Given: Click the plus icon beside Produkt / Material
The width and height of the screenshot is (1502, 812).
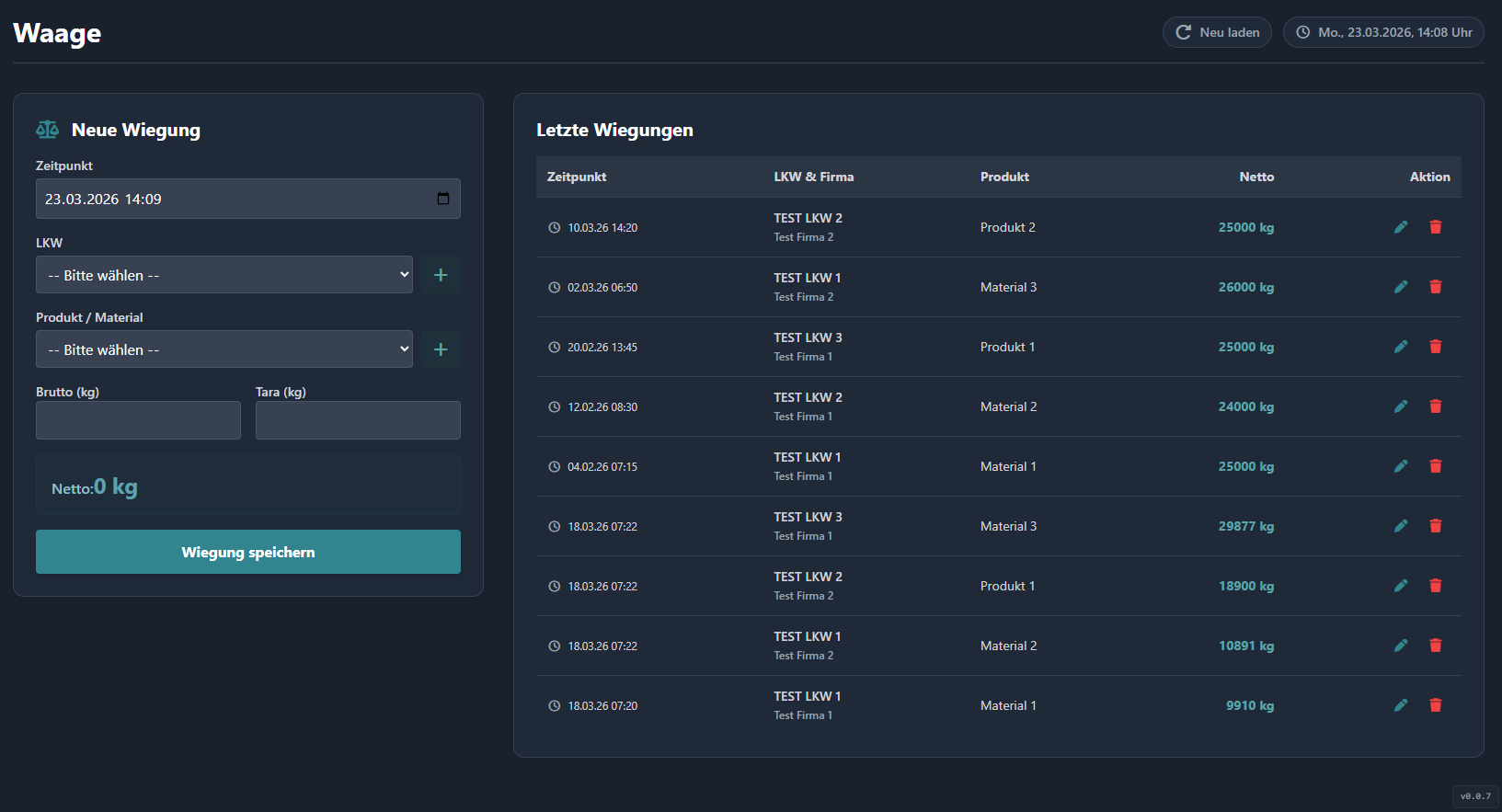Looking at the screenshot, I should [441, 349].
